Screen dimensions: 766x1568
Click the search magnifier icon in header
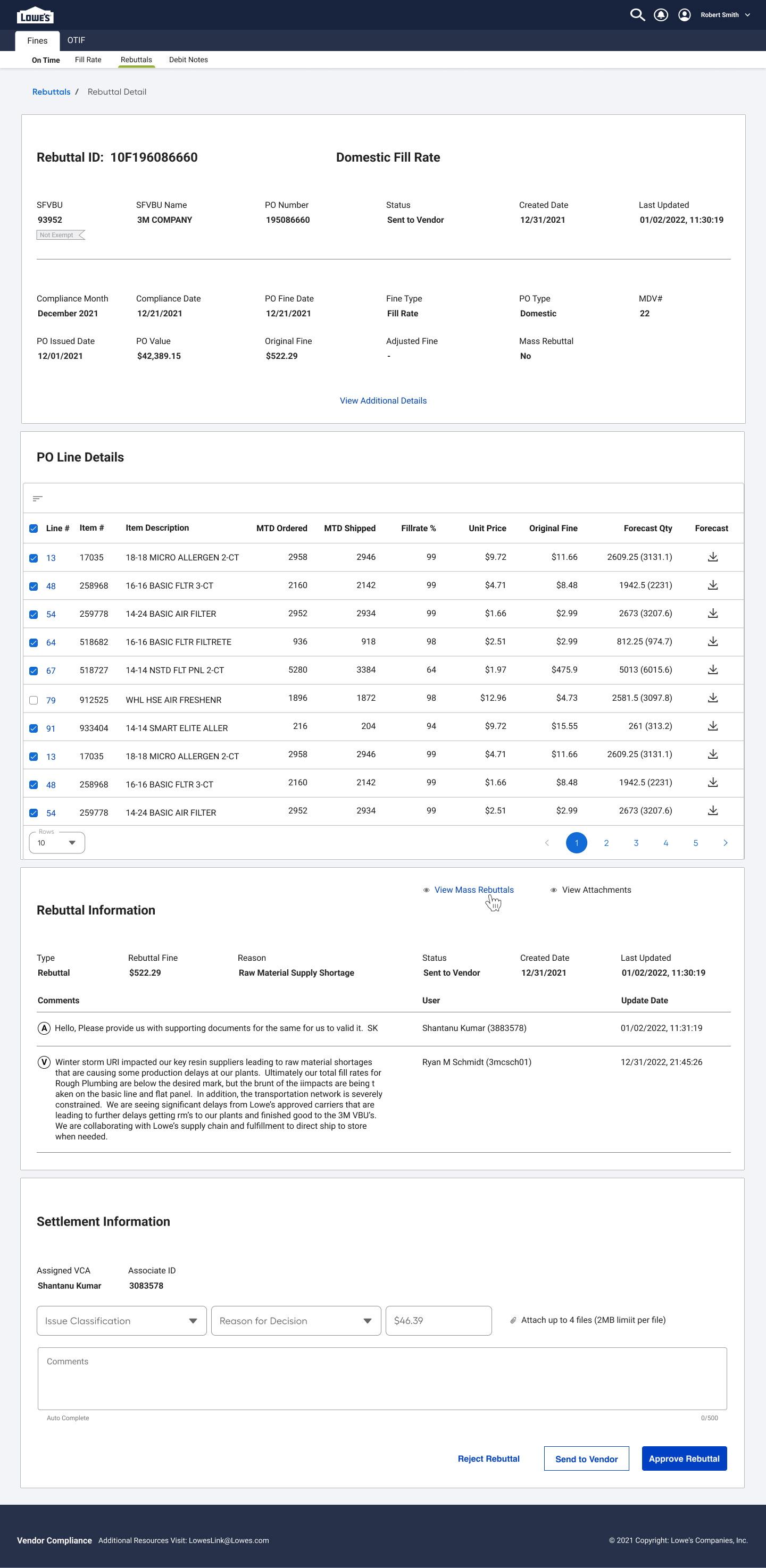637,14
